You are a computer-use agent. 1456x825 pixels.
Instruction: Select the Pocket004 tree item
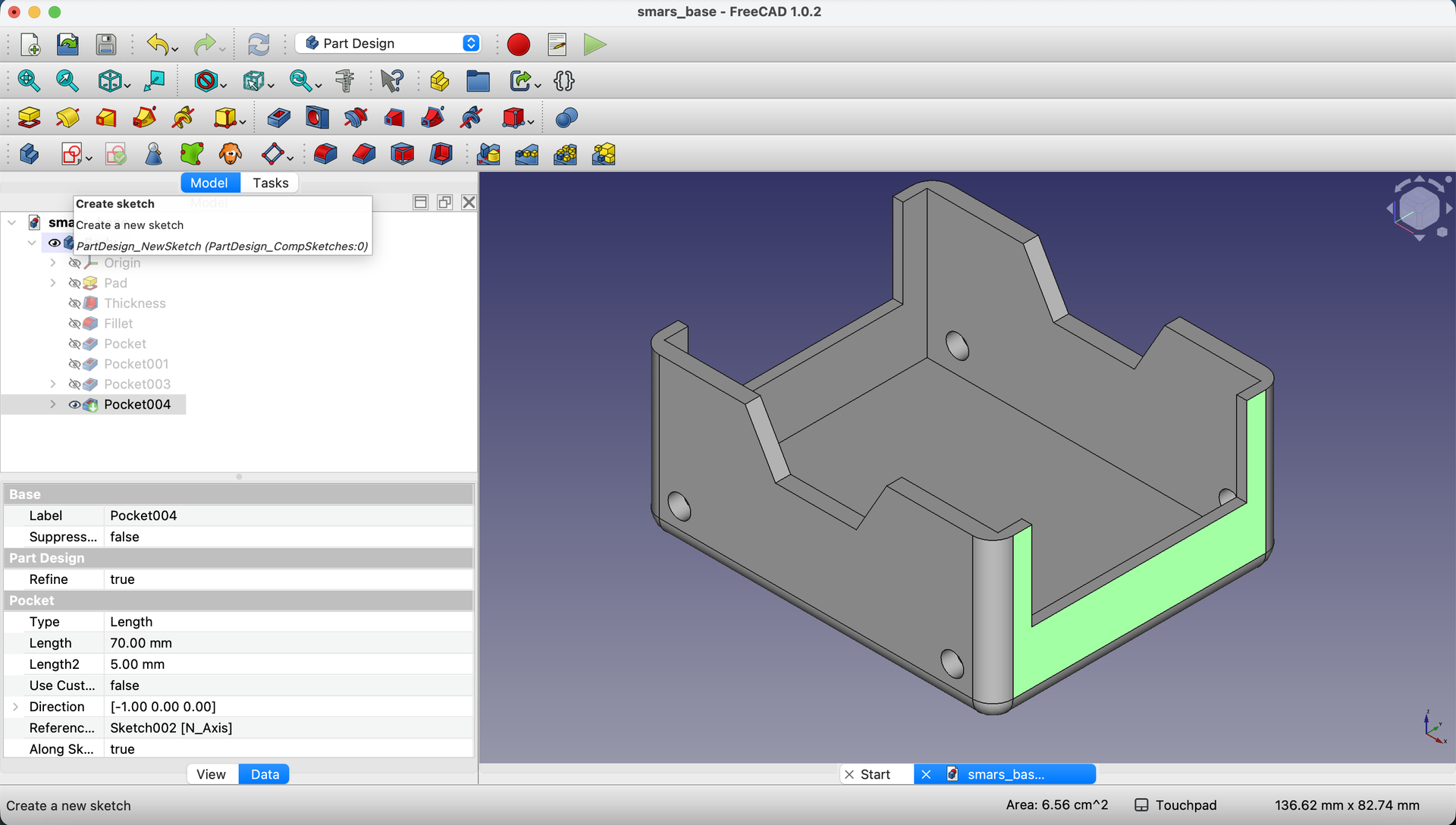pyautogui.click(x=137, y=405)
